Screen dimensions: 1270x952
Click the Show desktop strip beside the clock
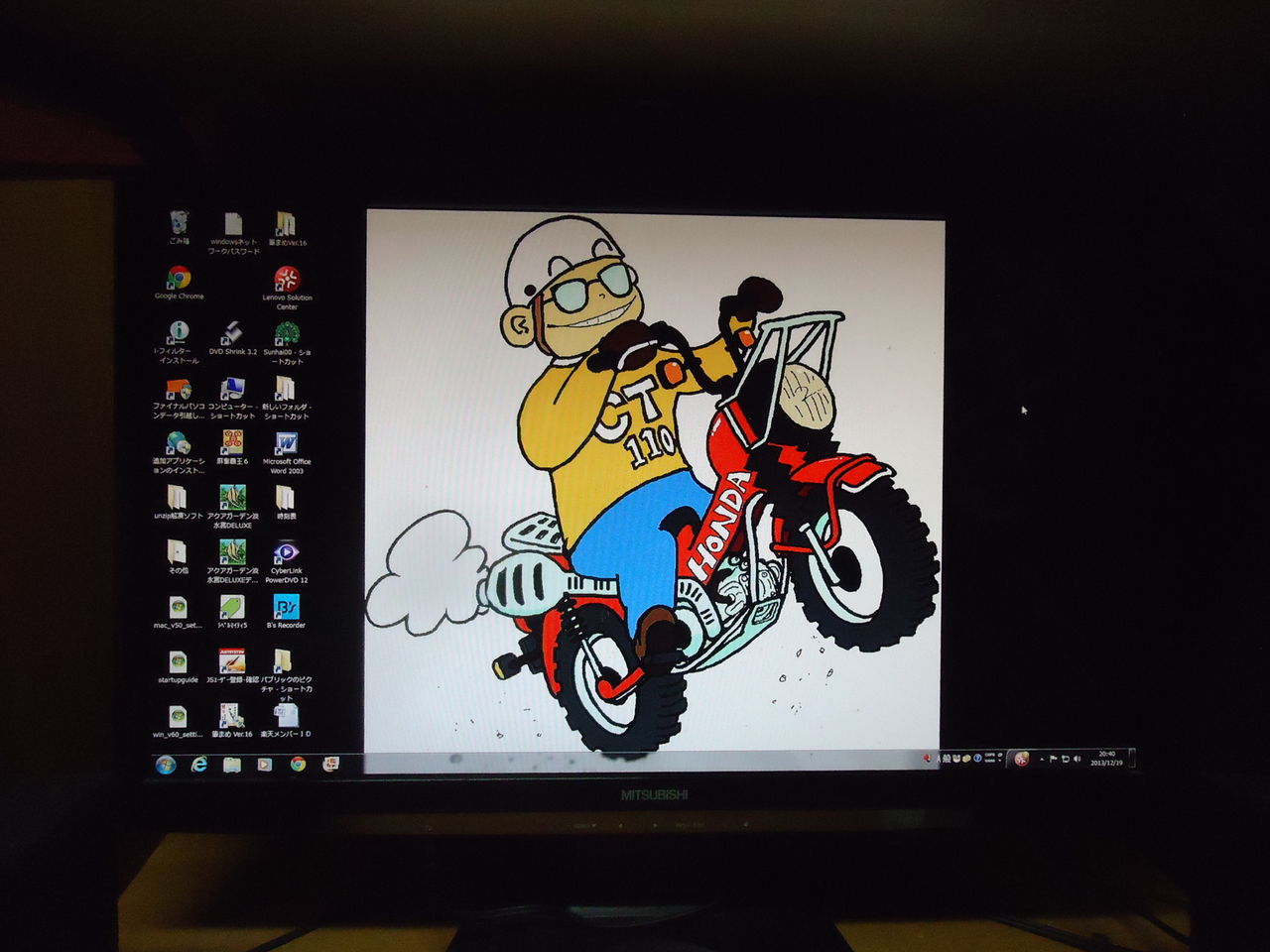coord(1130,759)
